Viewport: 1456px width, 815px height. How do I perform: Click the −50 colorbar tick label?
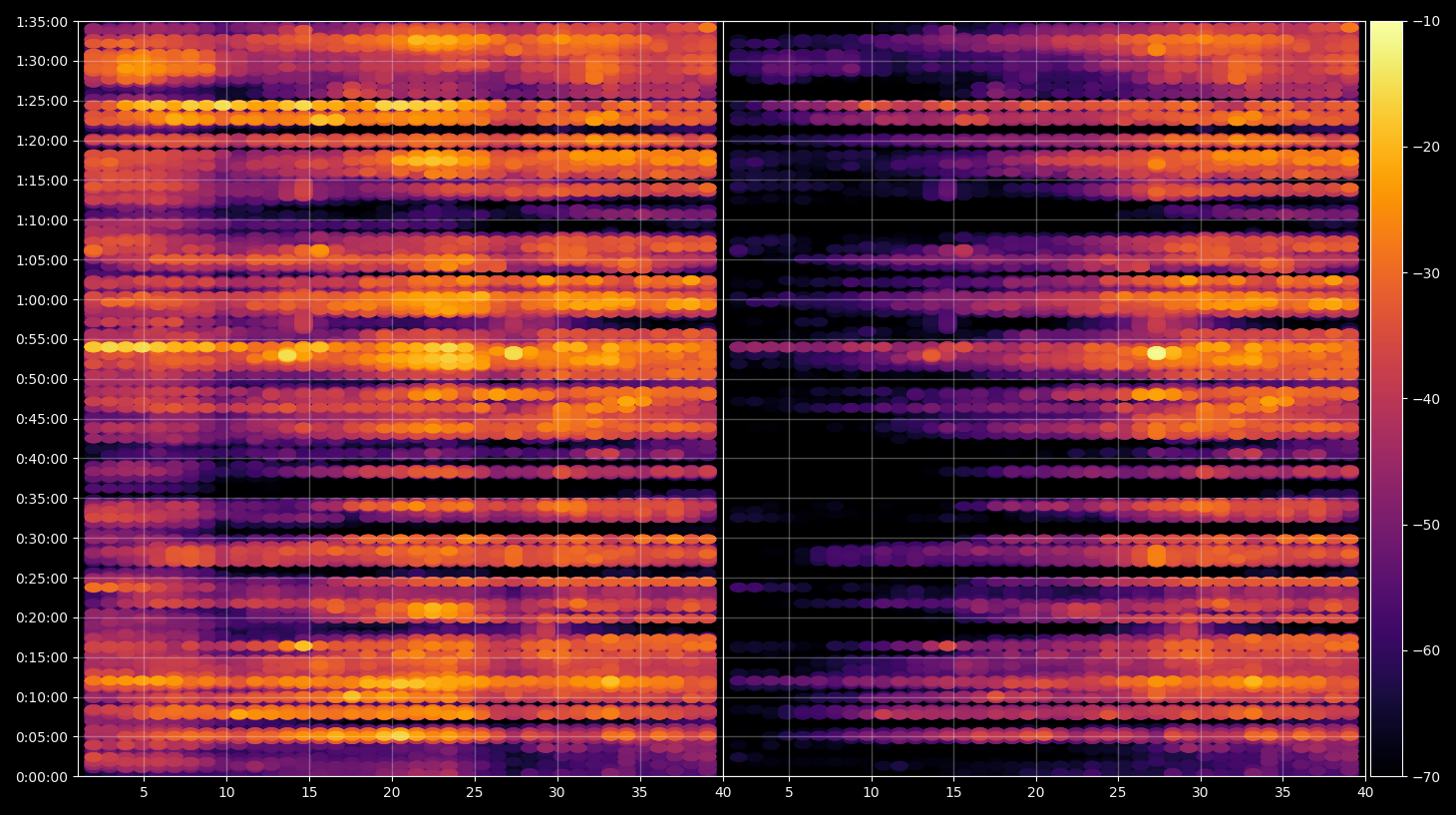tap(1425, 525)
